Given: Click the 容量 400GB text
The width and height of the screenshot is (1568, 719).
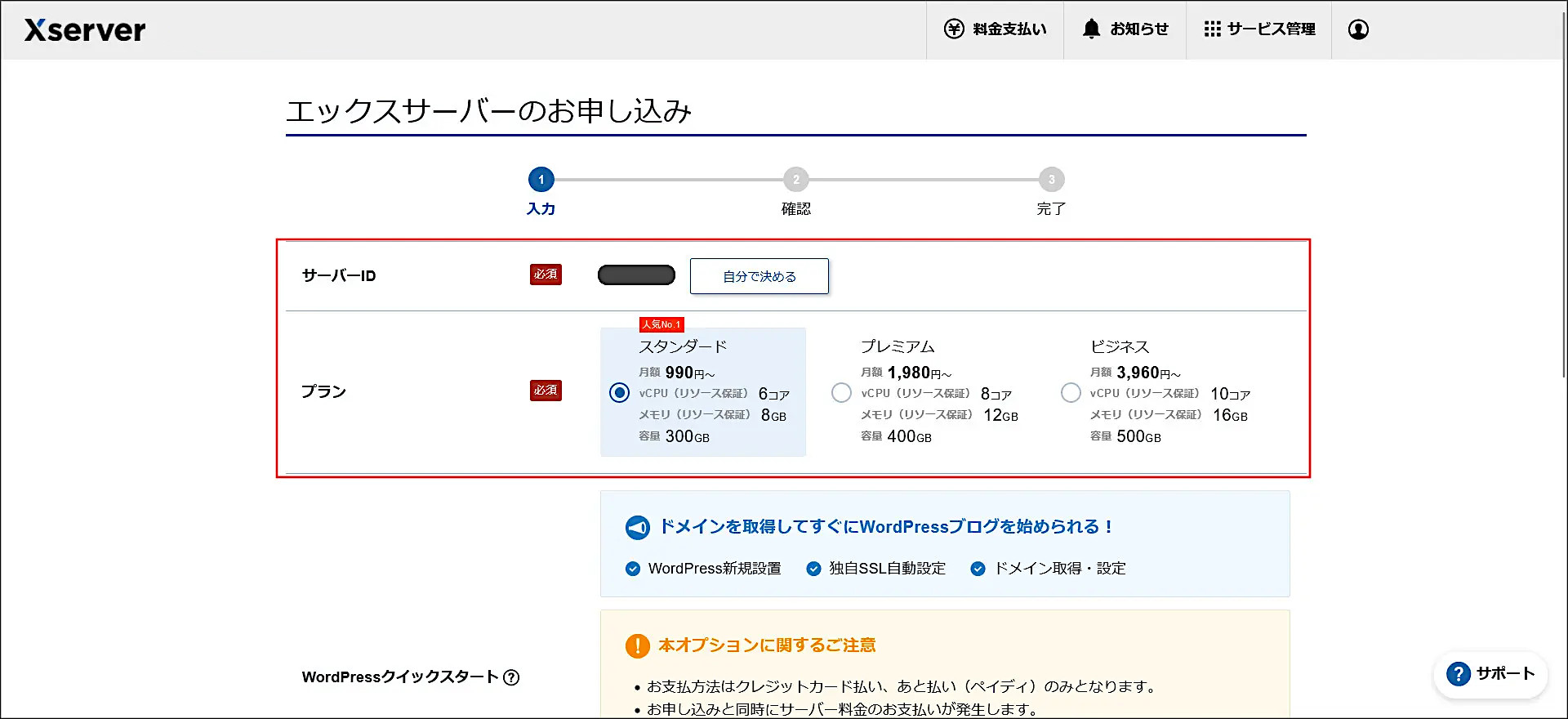Looking at the screenshot, I should (896, 436).
